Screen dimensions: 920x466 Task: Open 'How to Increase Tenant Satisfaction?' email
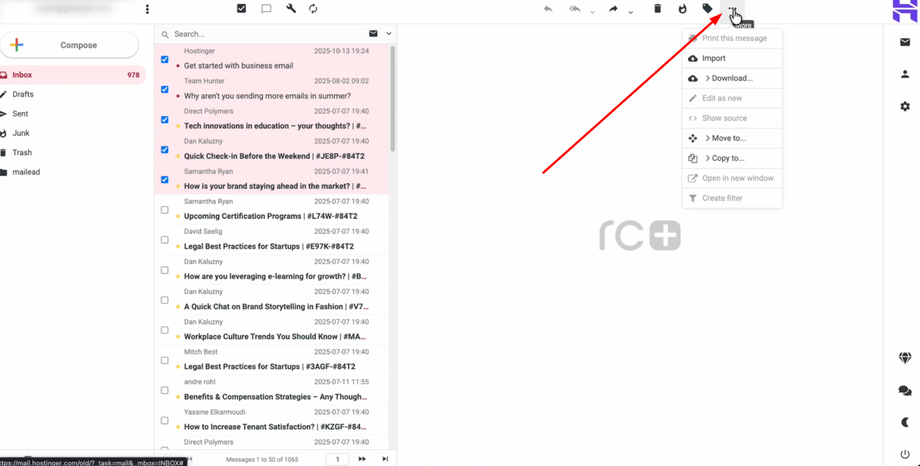coord(272,420)
